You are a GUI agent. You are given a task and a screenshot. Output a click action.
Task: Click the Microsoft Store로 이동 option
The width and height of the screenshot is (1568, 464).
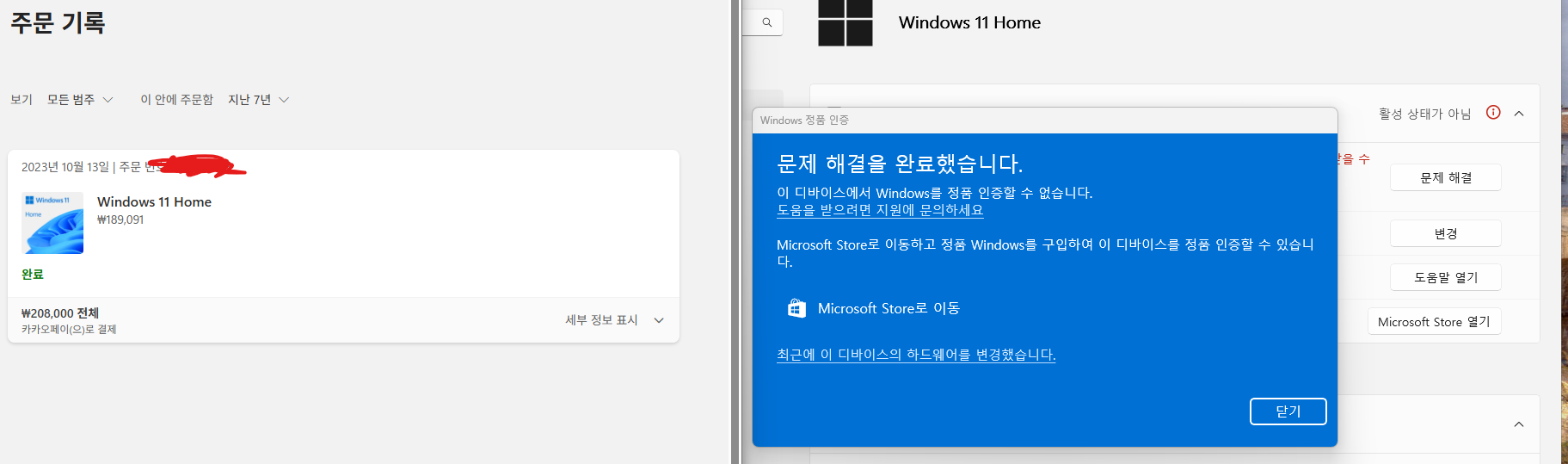(x=874, y=308)
